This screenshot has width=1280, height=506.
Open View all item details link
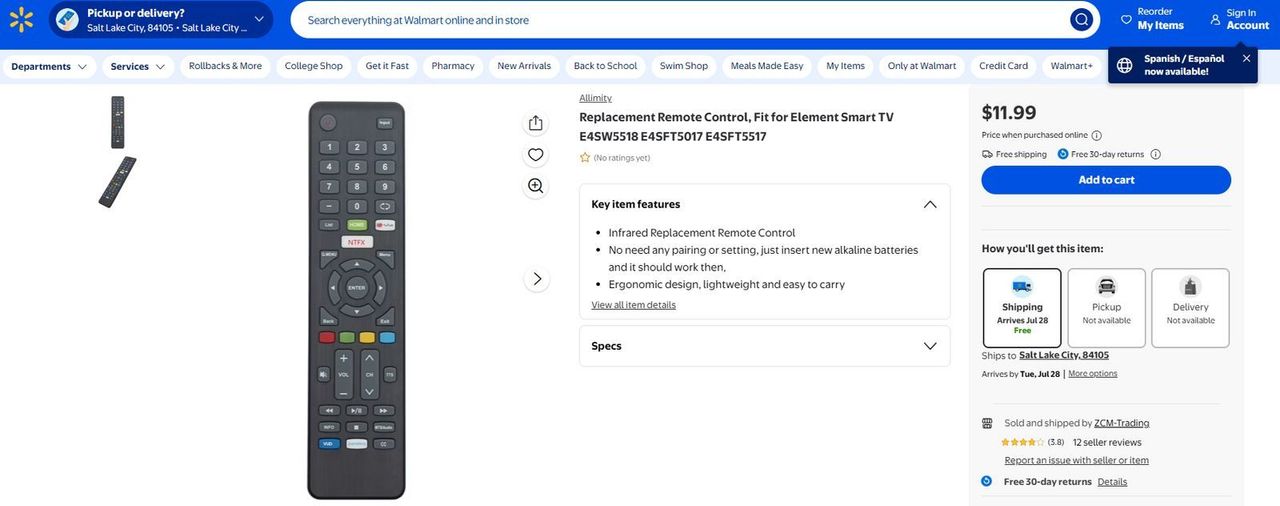tap(633, 305)
